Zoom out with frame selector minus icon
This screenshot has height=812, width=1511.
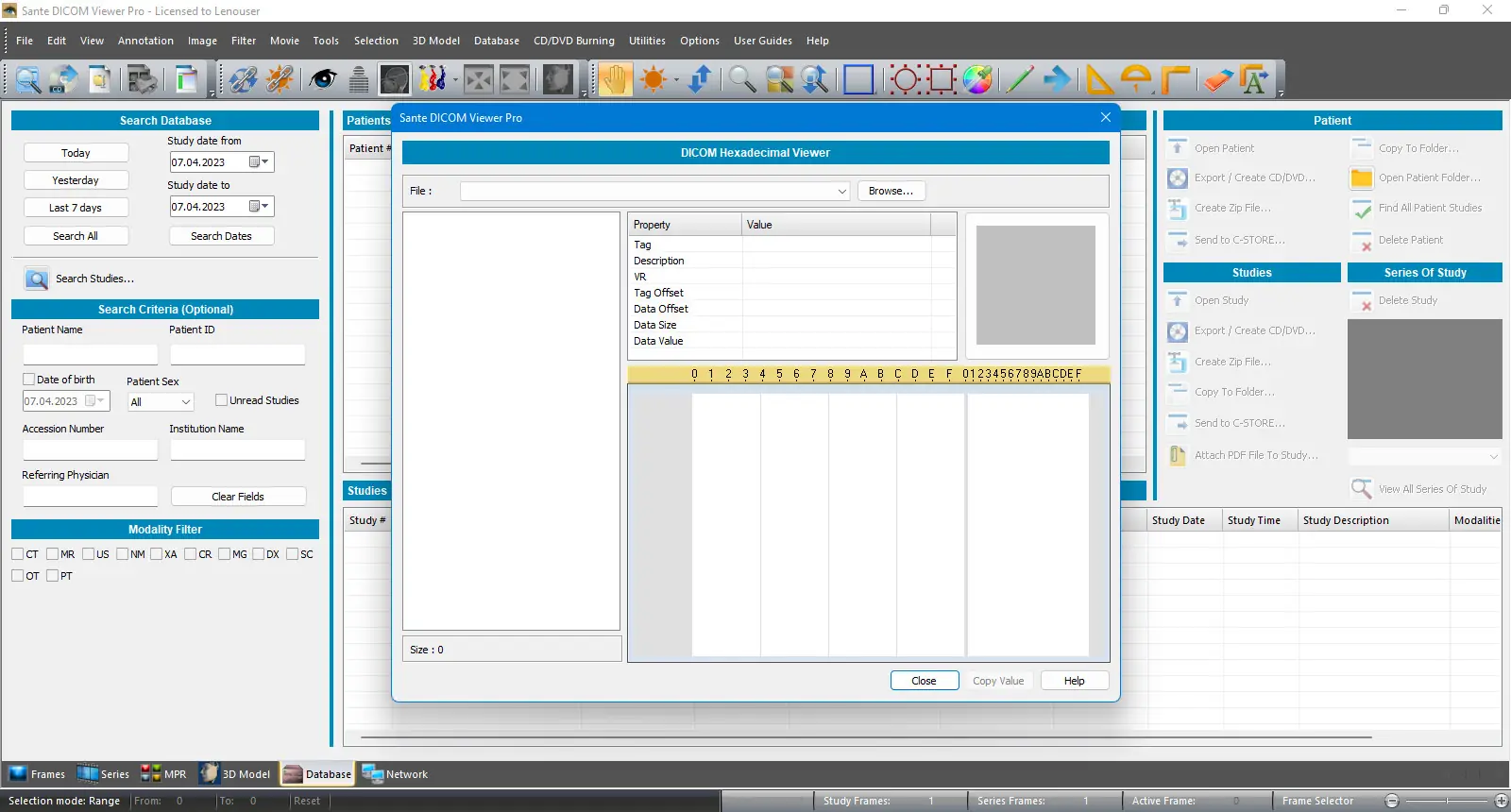click(x=1391, y=801)
